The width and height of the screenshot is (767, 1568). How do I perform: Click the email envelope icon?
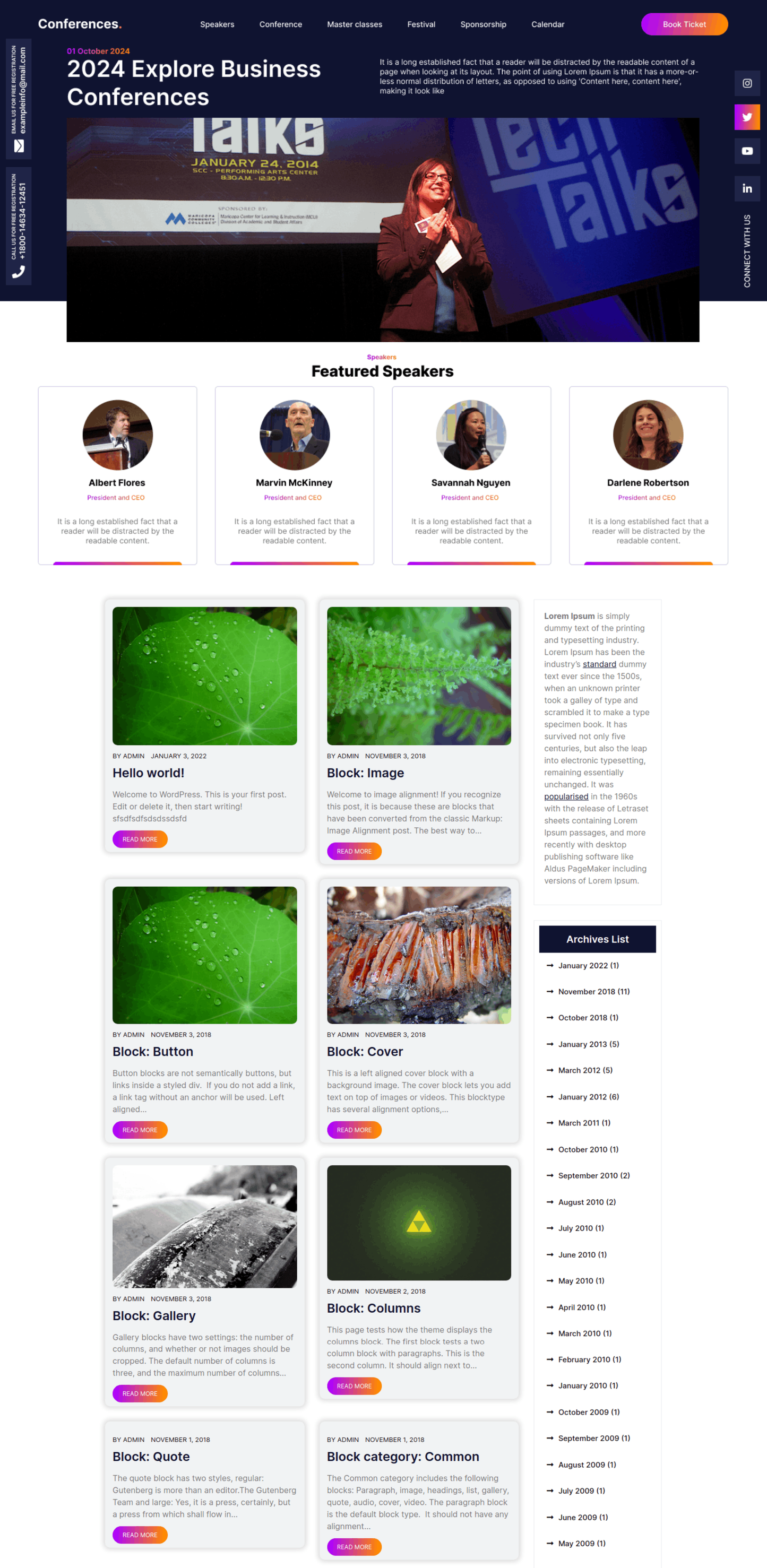(19, 146)
